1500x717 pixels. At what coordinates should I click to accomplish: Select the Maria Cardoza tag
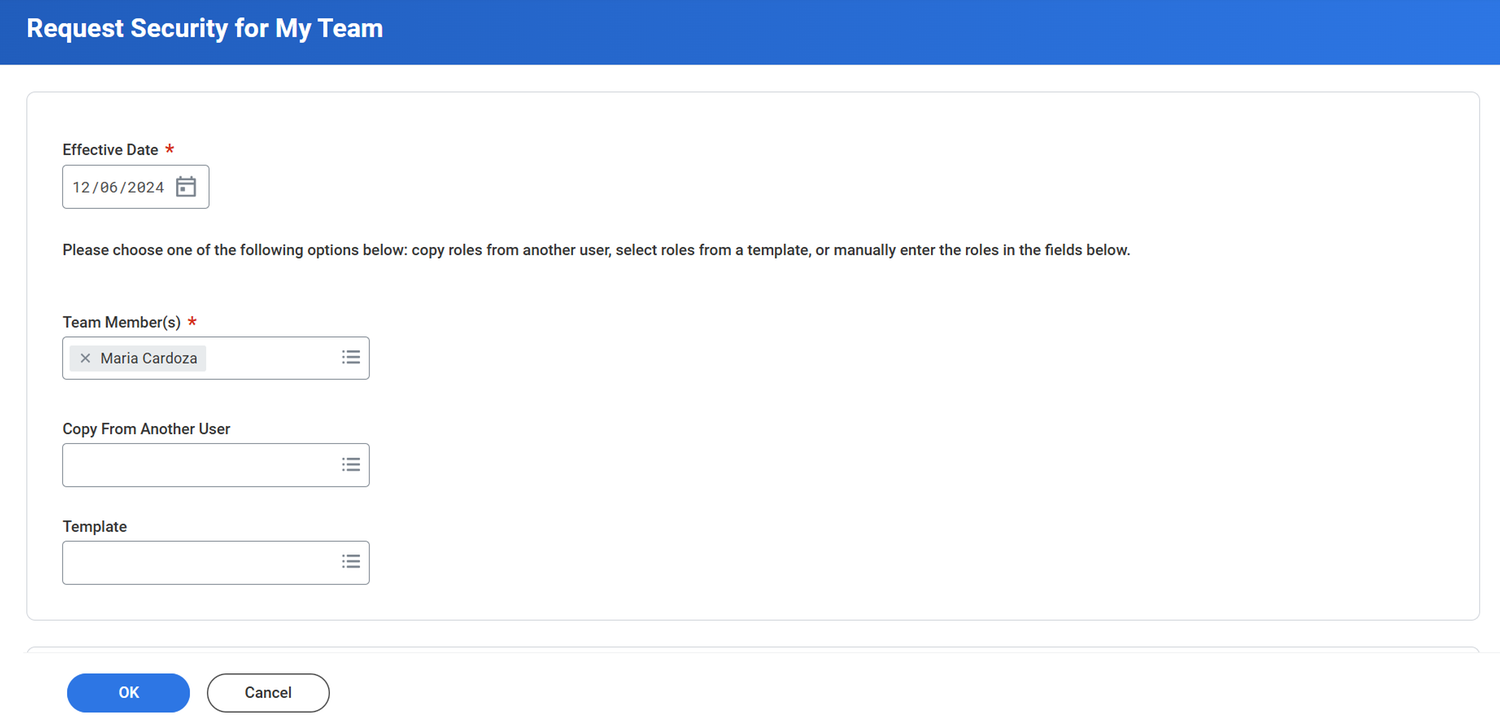tap(148, 357)
